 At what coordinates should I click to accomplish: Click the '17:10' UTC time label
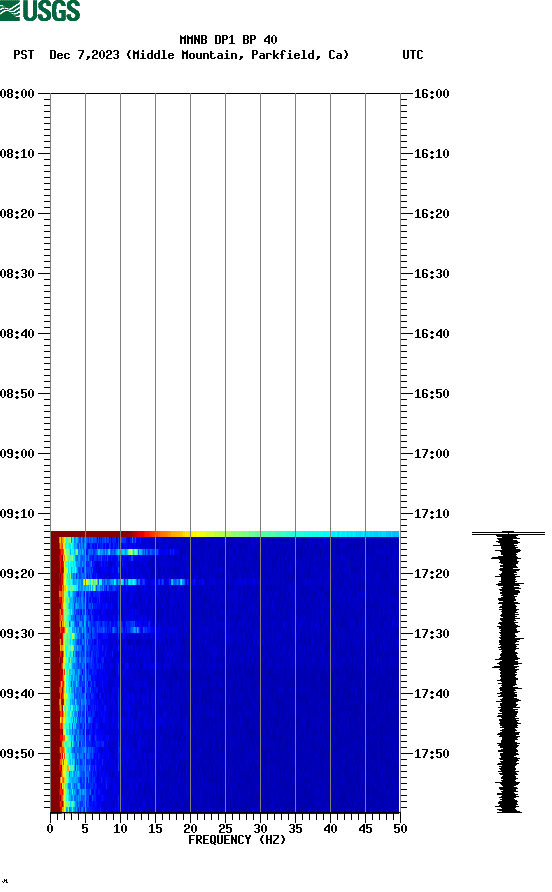click(431, 514)
